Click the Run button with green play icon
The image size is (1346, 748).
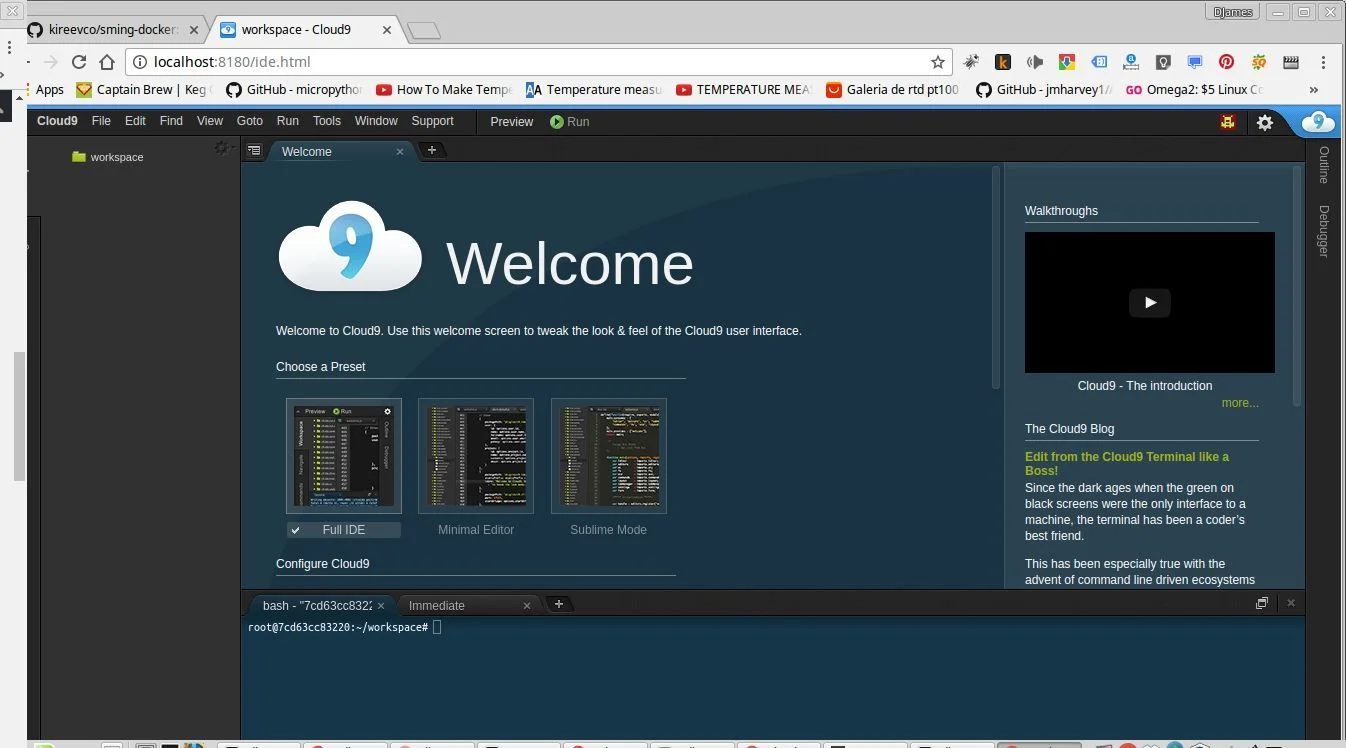point(570,122)
